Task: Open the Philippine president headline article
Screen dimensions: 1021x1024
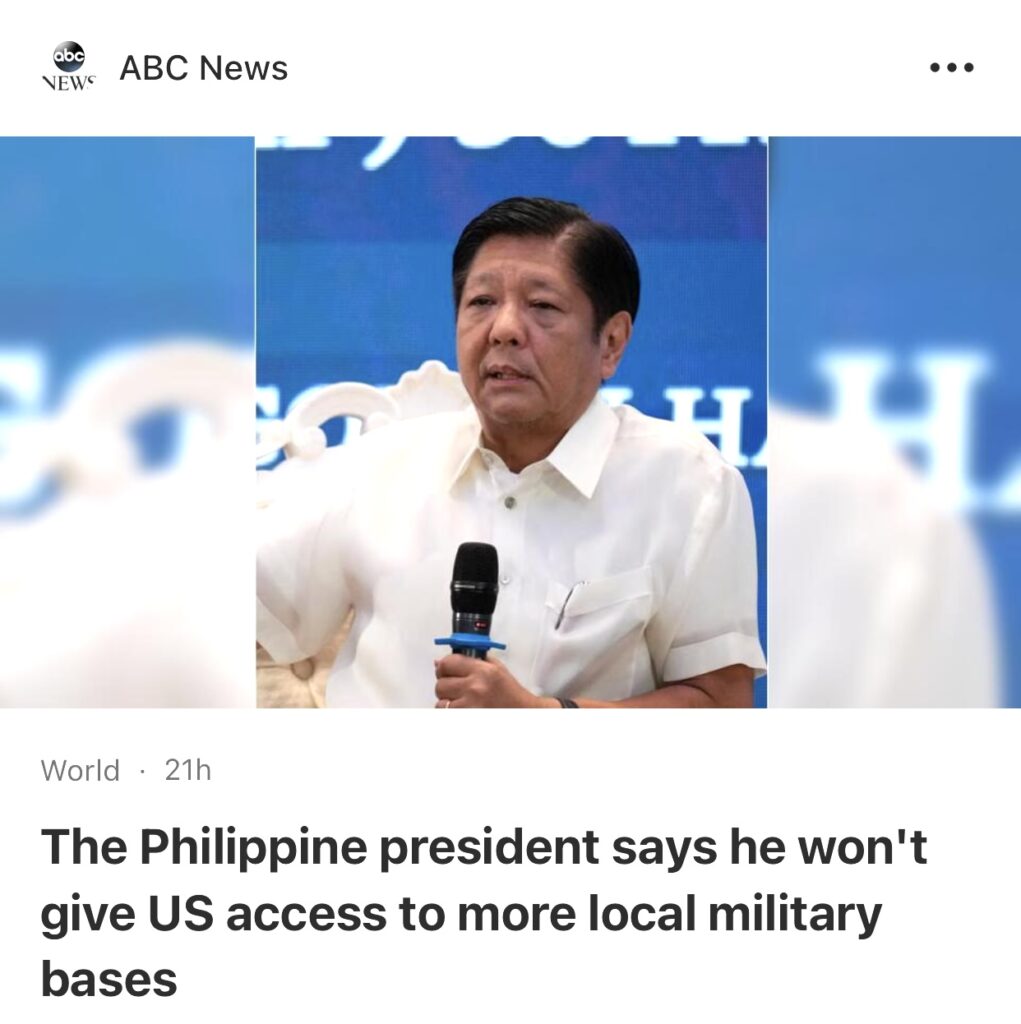Action: pos(484,912)
